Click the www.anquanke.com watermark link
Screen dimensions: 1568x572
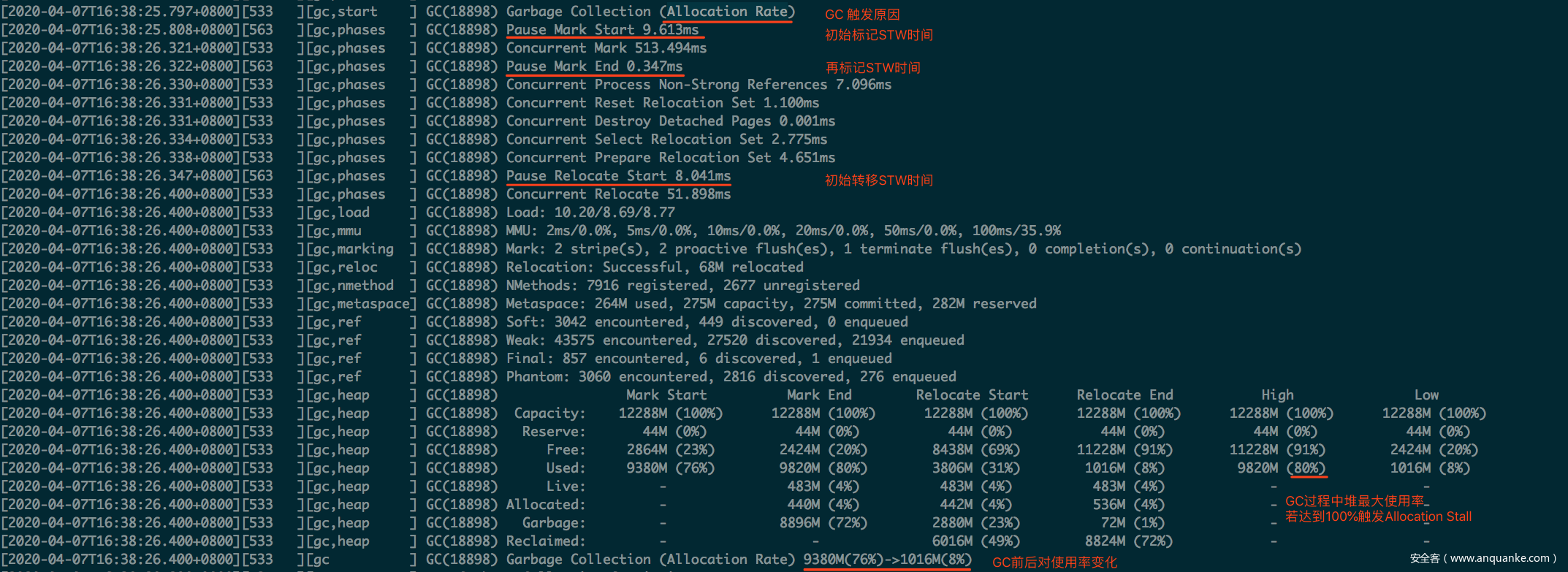[x=1500, y=558]
